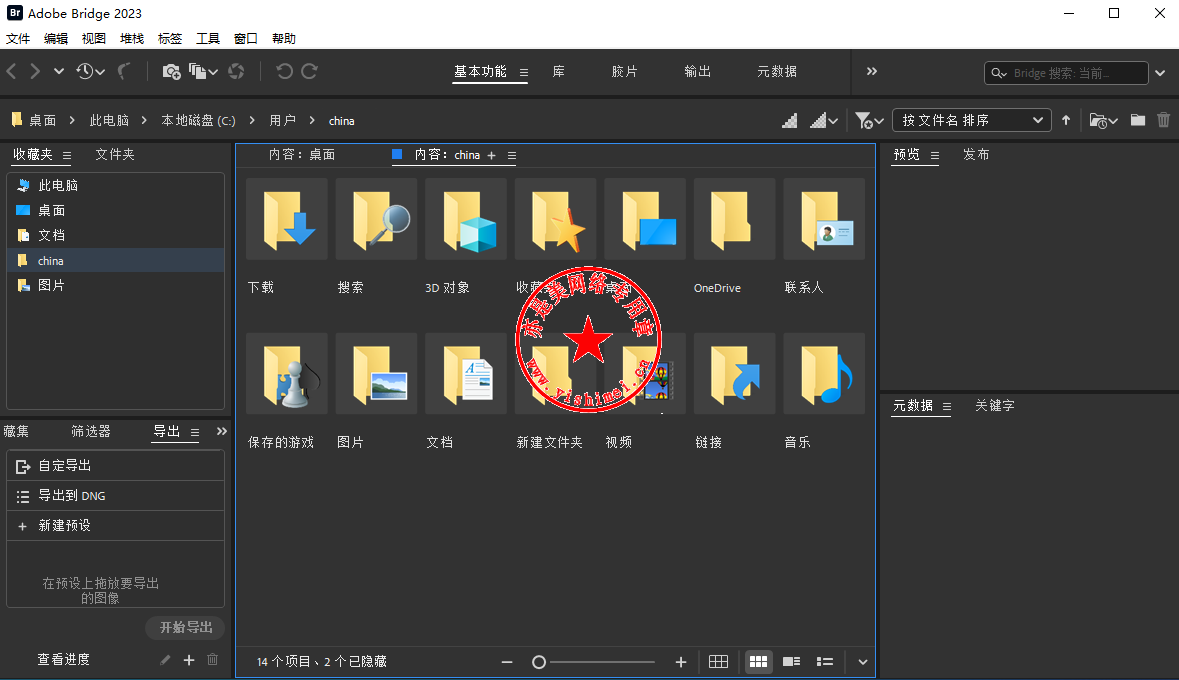Viewport: 1179px width, 680px height.
Task: Click the thumbnail size slider handle
Action: (538, 662)
